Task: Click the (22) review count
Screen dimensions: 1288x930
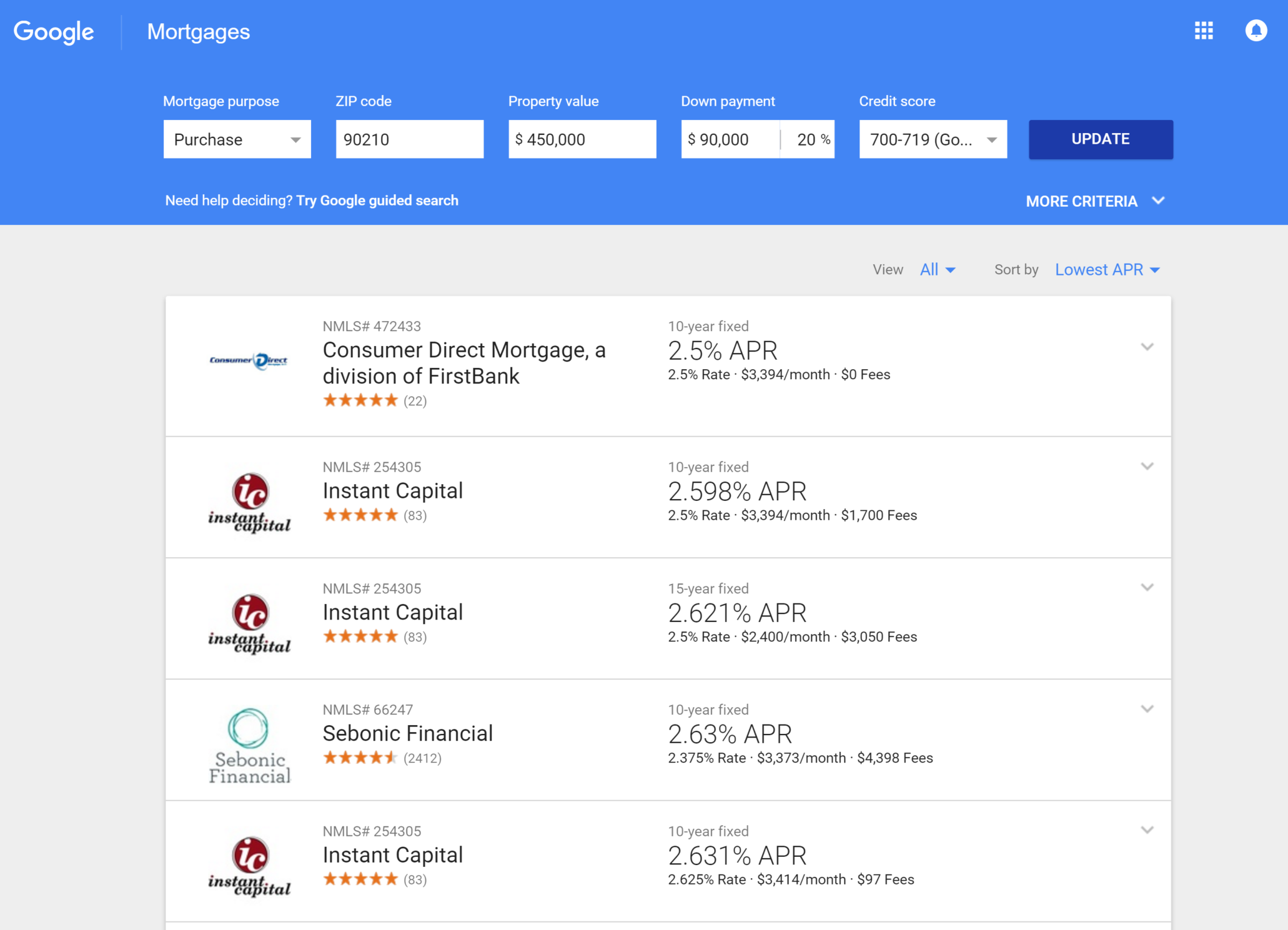Action: [415, 401]
